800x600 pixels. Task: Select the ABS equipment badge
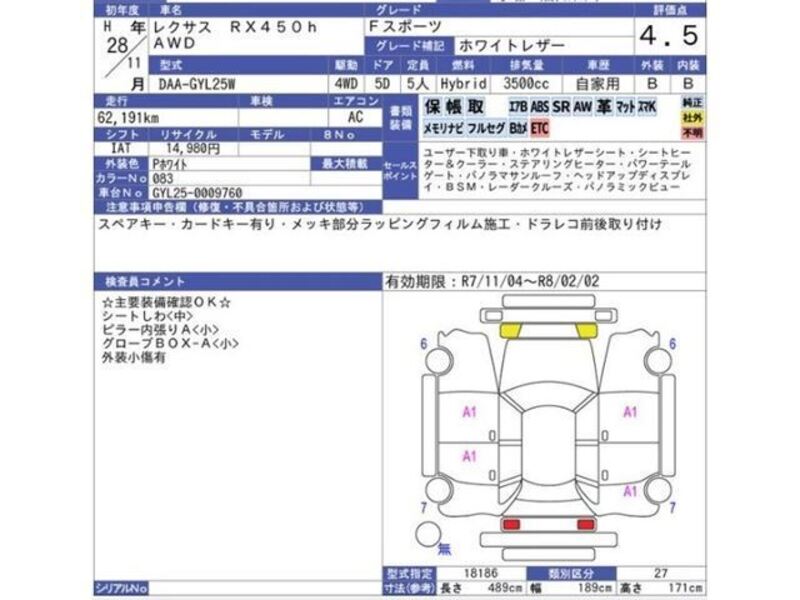[x=540, y=107]
